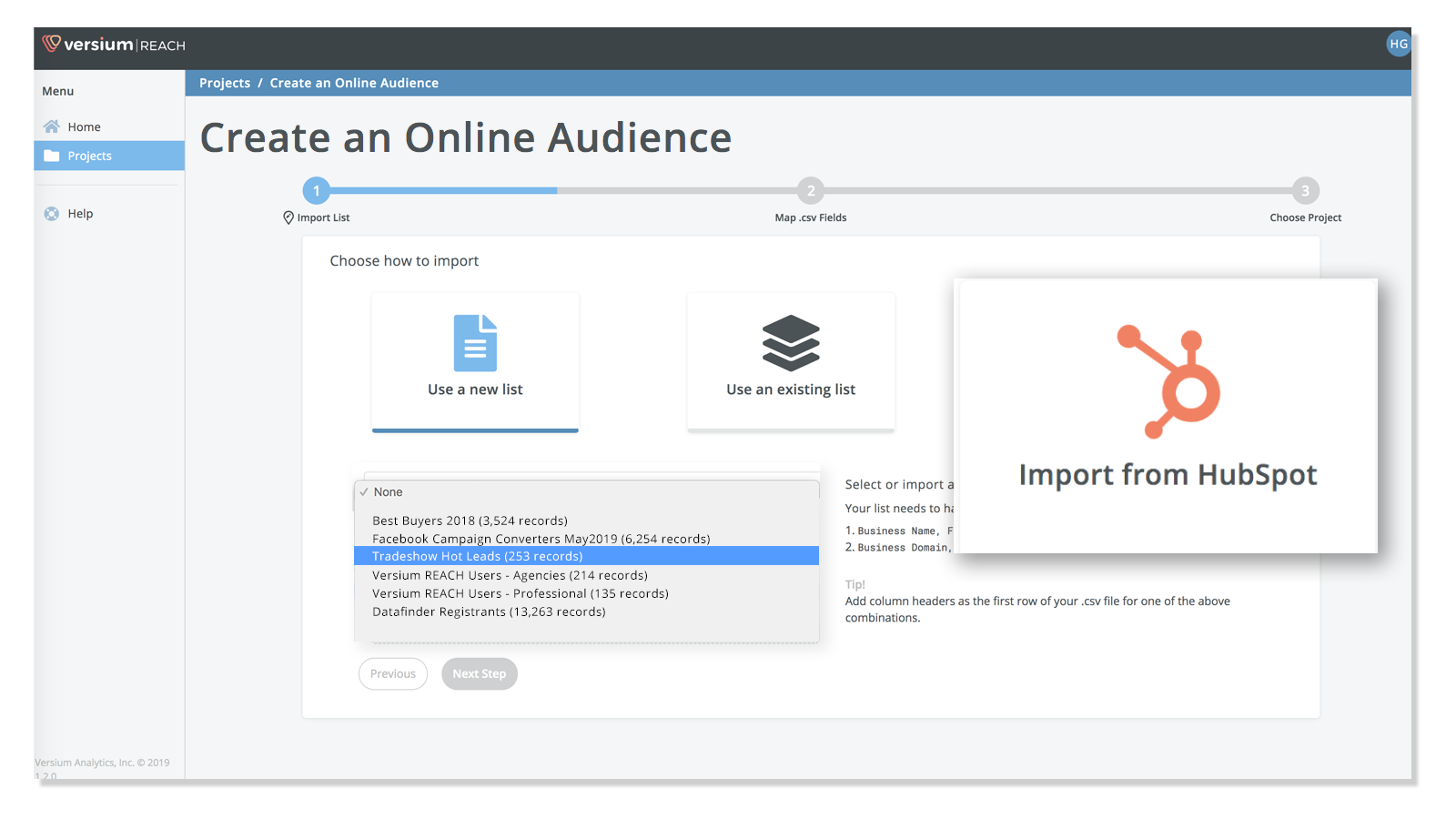Click the Create an Online Audience breadcrumb

click(354, 83)
